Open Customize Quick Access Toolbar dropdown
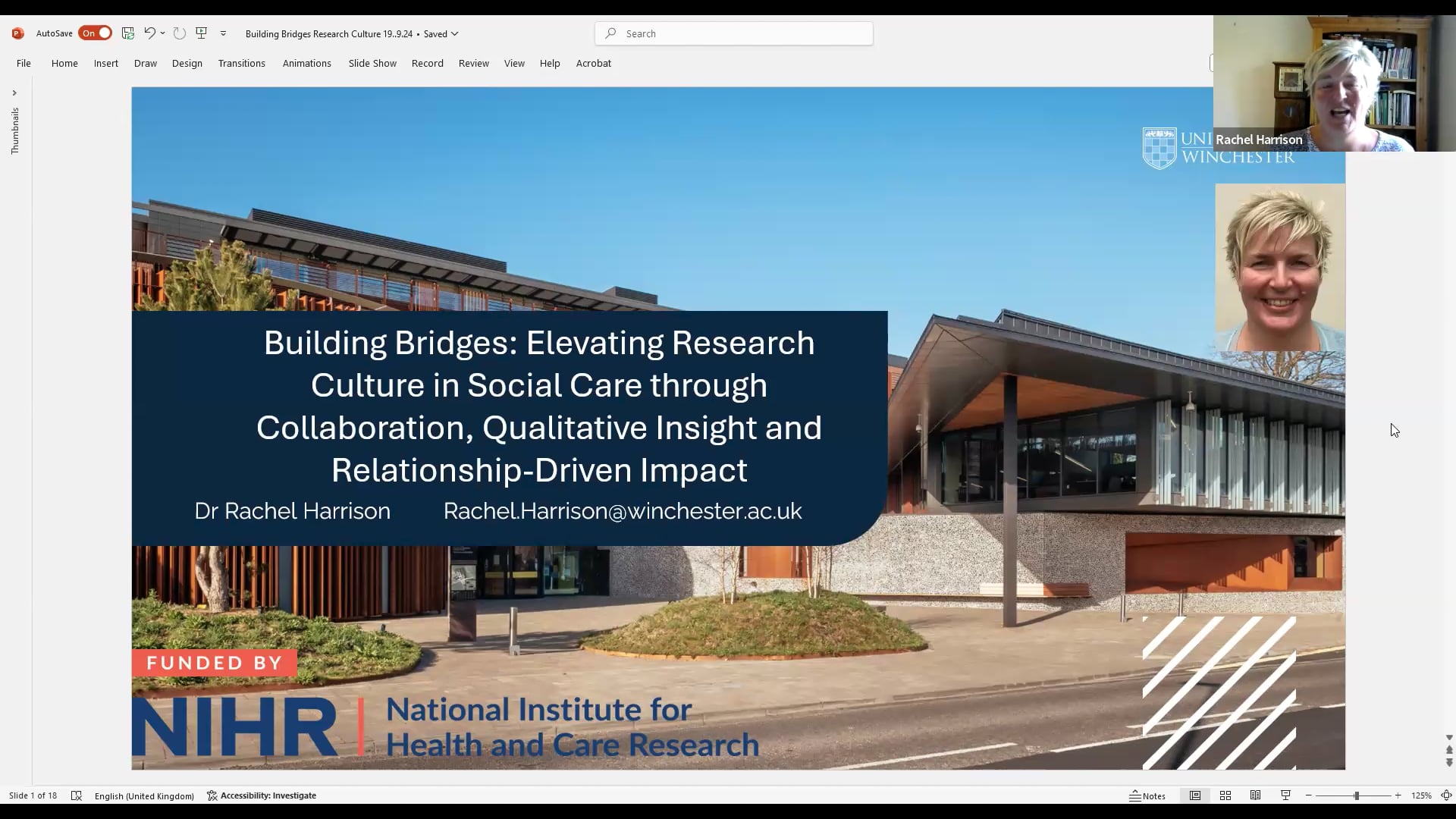Image resolution: width=1456 pixels, height=819 pixels. (223, 33)
